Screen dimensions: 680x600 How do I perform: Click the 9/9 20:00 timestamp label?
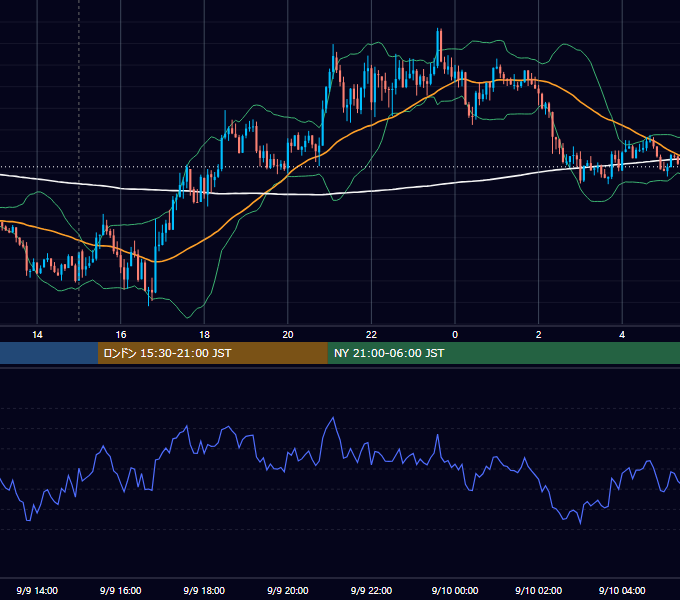288,590
